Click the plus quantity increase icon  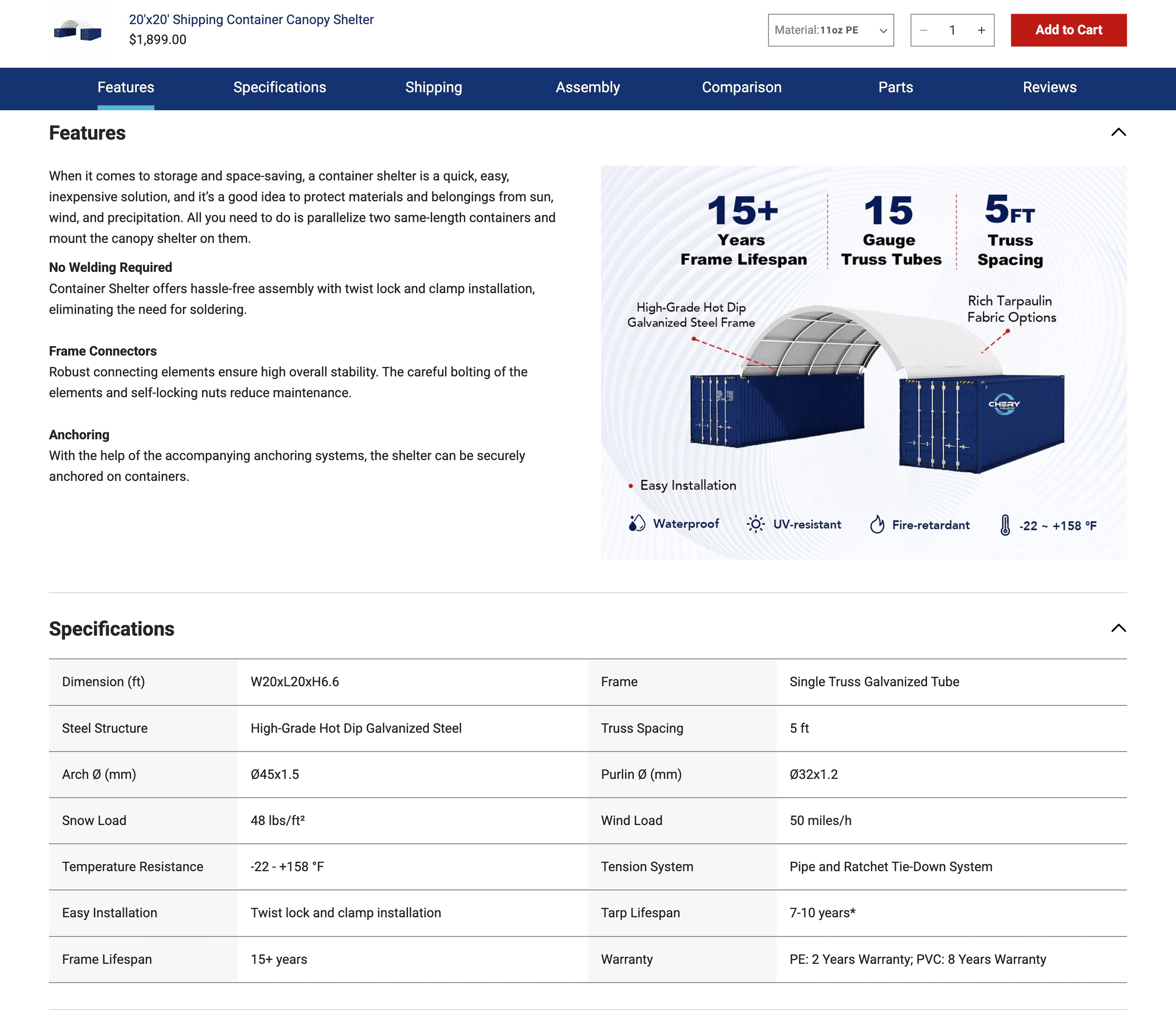[981, 30]
